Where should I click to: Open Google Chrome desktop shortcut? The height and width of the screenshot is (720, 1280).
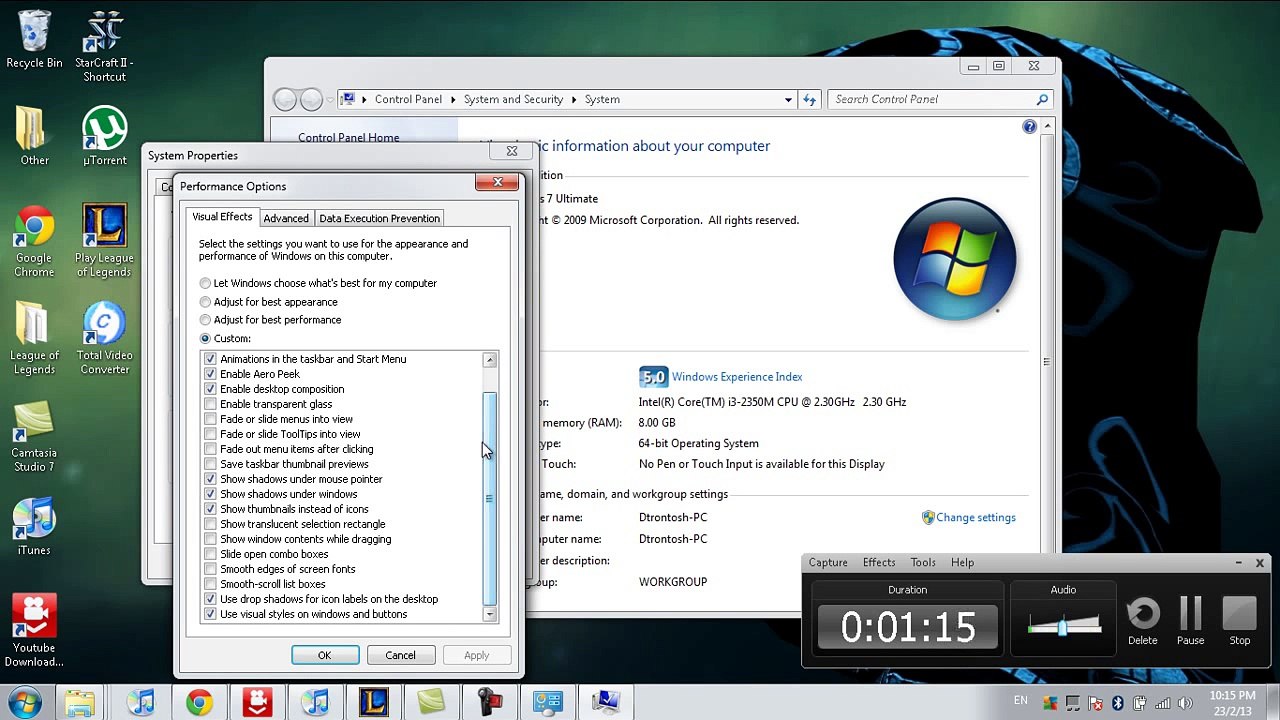(x=34, y=240)
